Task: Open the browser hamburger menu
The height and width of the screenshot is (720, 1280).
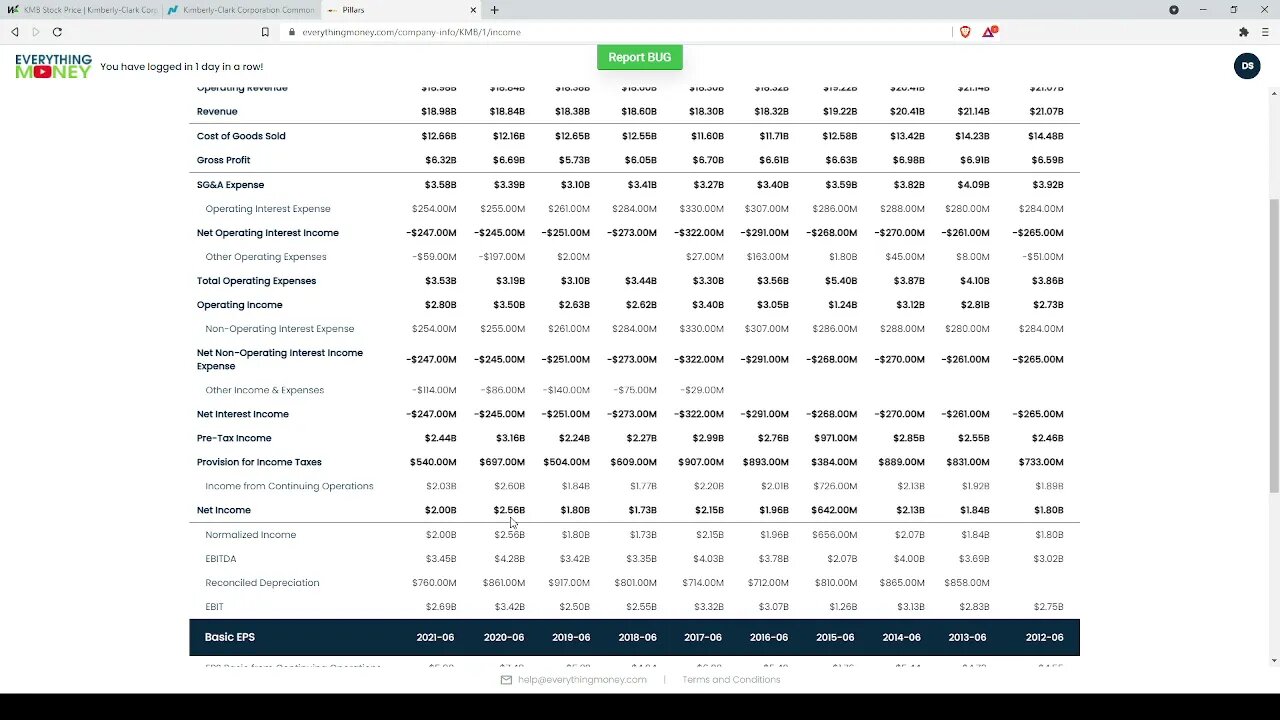Action: pos(1265,32)
